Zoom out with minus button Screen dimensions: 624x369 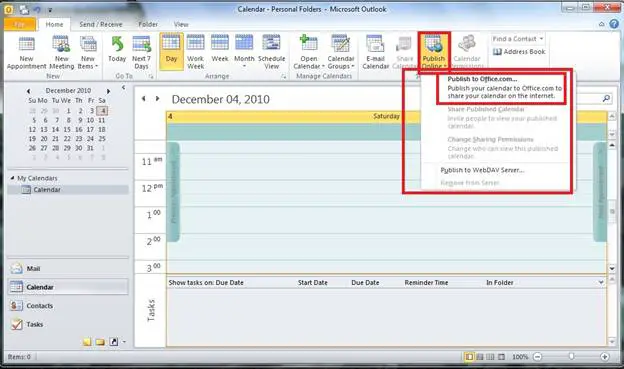(x=537, y=357)
